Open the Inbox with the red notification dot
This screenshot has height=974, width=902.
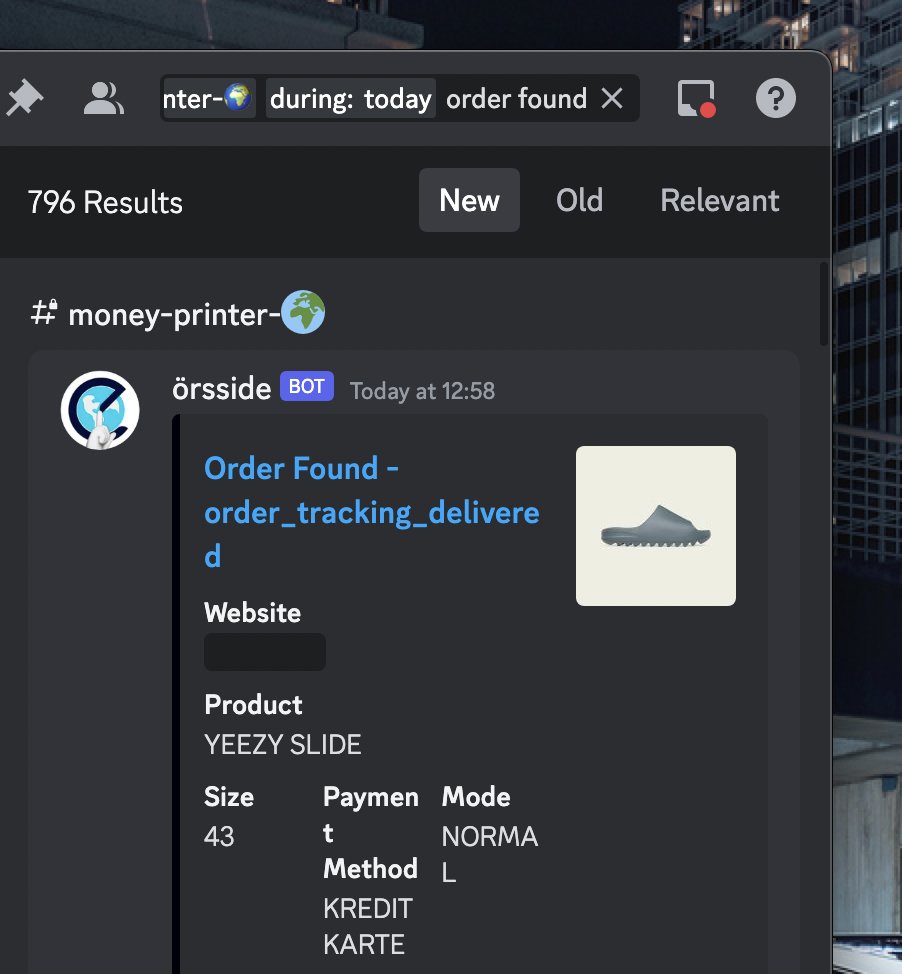pyautogui.click(x=694, y=97)
